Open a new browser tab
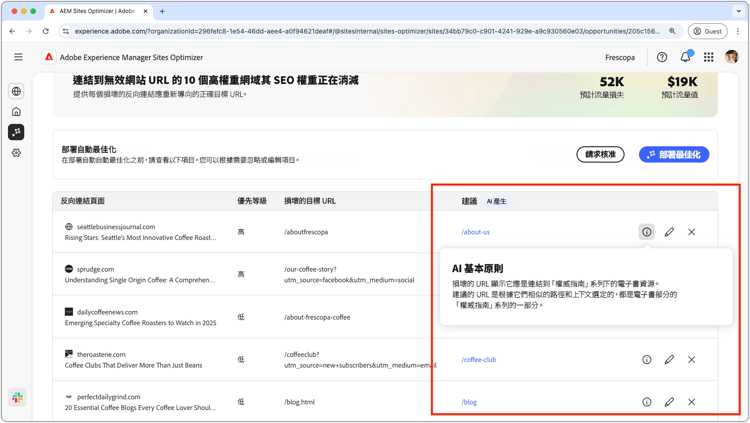Image resolution: width=750 pixels, height=423 pixels. [x=162, y=11]
